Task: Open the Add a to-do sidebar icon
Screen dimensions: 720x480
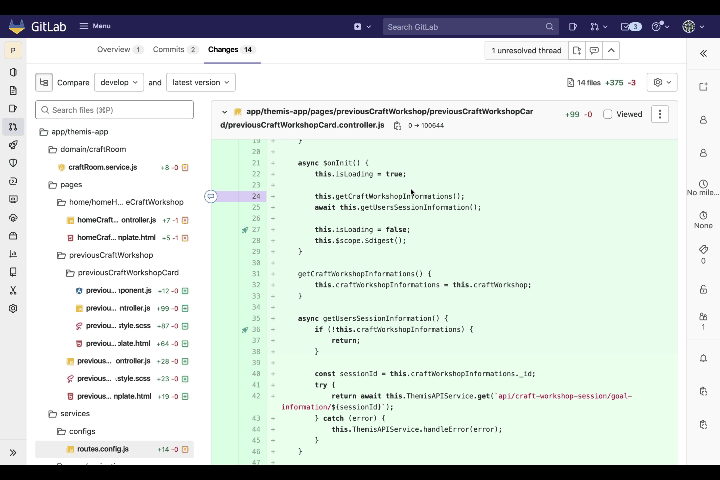Action: pos(703,87)
